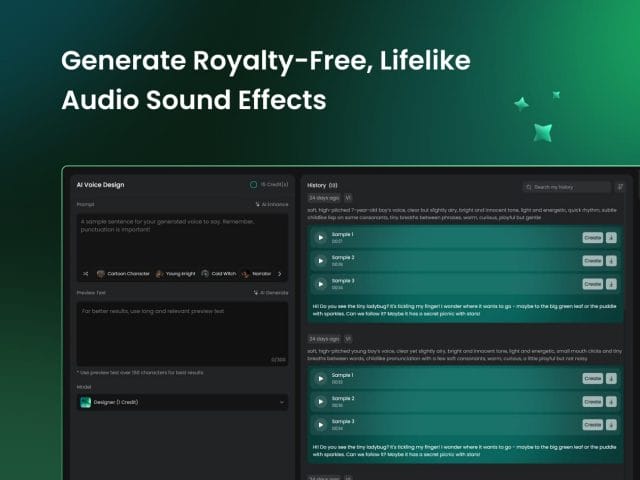Expand the Designer model dropdown
This screenshot has width=640, height=480.
pos(282,402)
